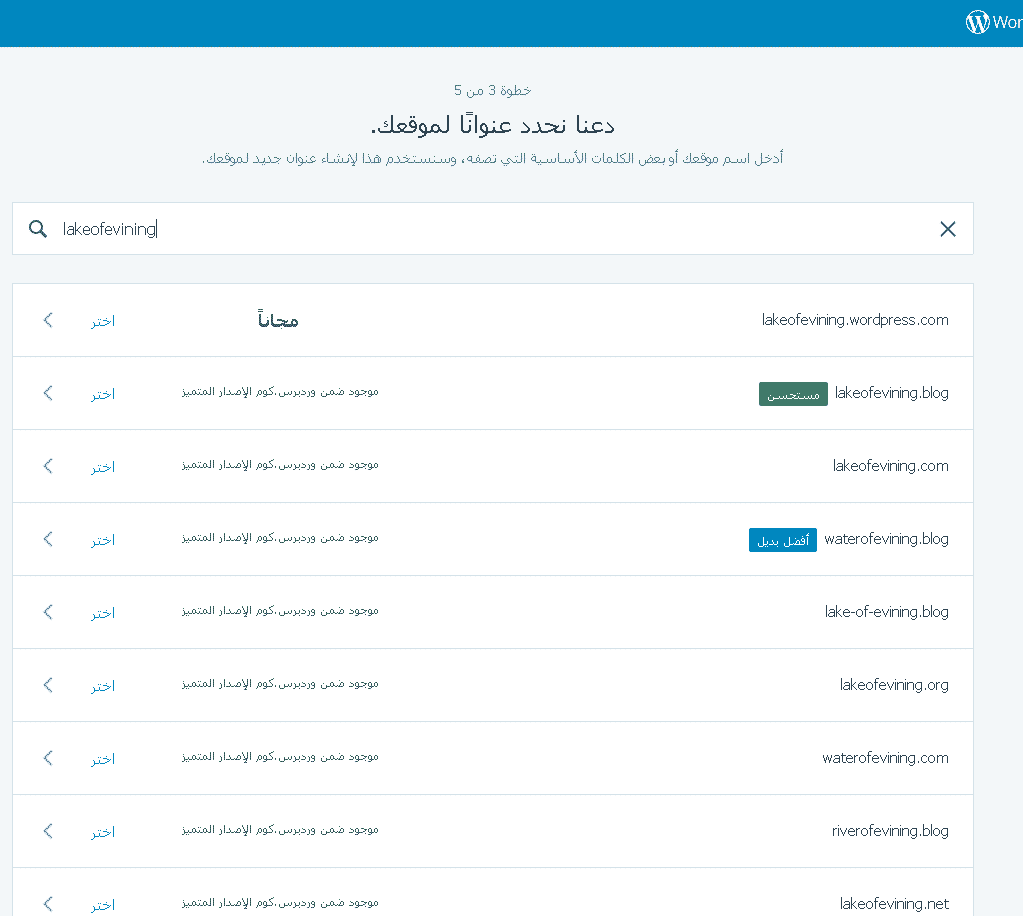Select اختر for lakeofevining.com
Screen dimensions: 1023x916
coord(101,466)
